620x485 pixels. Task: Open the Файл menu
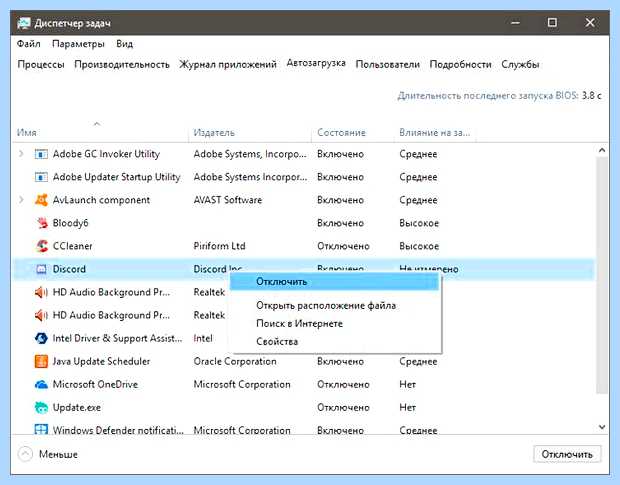(28, 43)
